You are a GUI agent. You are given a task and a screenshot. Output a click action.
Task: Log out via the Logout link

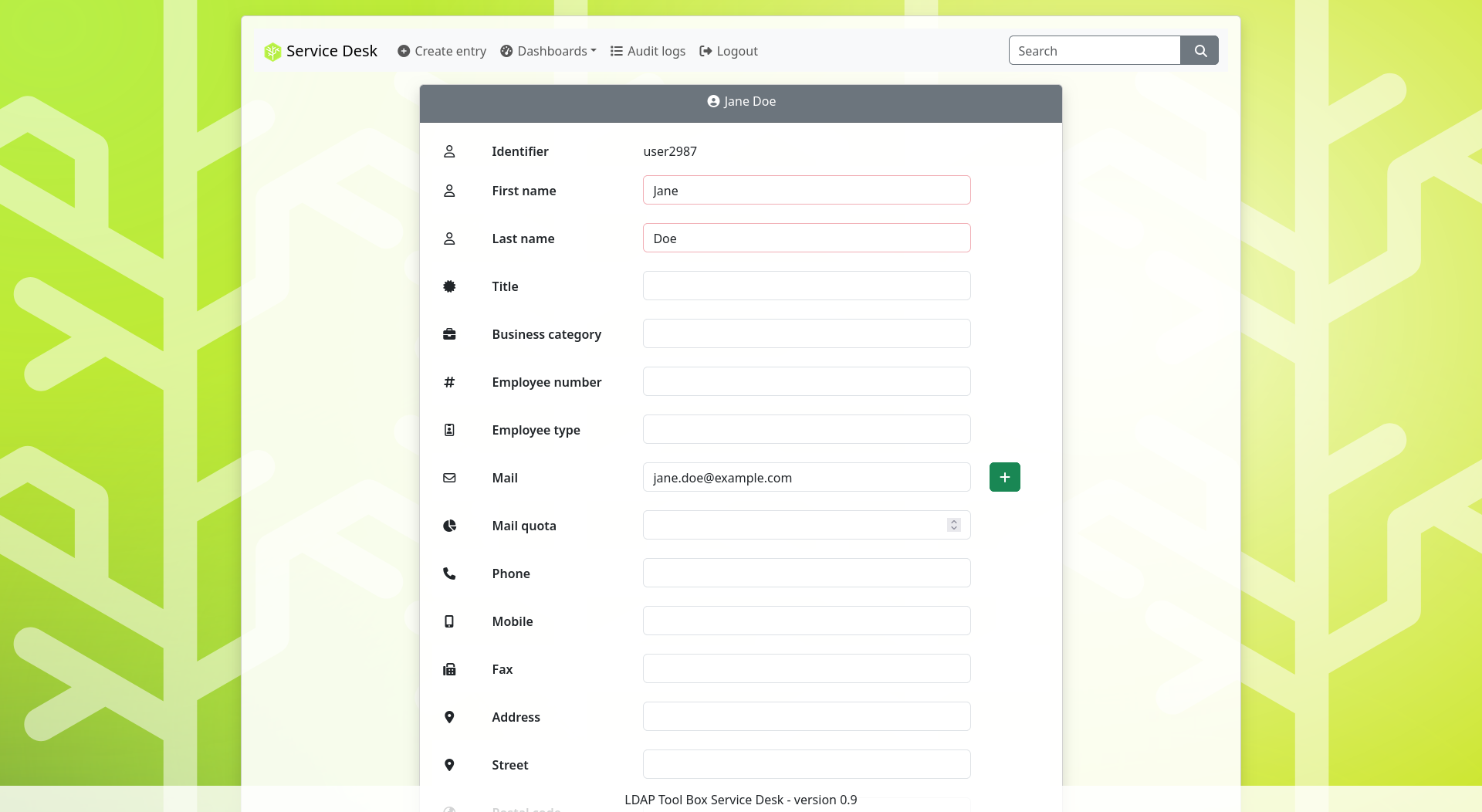pos(729,51)
